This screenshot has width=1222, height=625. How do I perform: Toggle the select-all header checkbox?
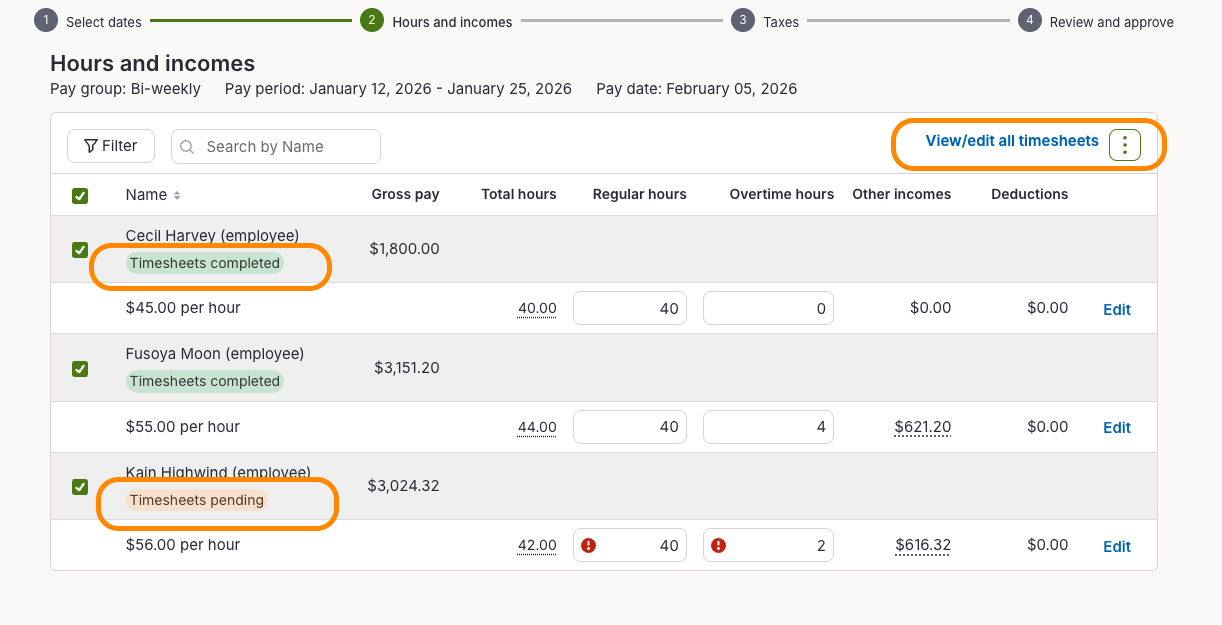[x=80, y=196]
